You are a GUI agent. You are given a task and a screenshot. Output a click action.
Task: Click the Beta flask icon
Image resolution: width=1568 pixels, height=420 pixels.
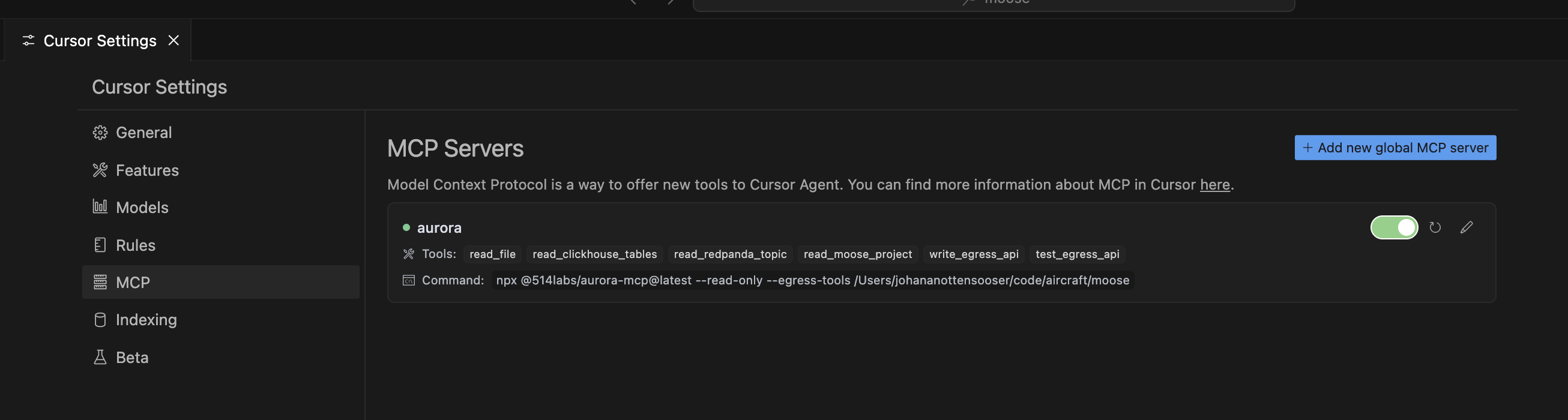click(x=100, y=358)
